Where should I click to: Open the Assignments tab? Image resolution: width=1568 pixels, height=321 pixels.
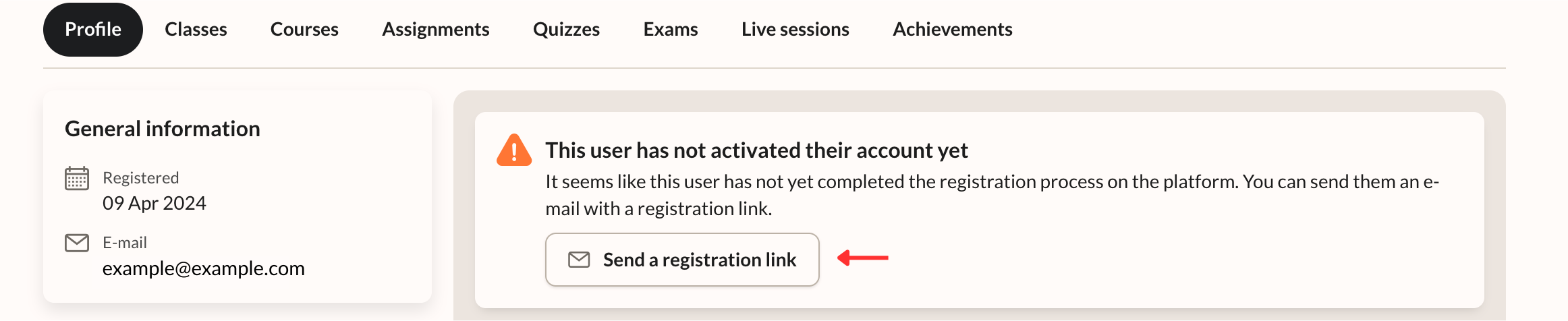[x=436, y=30]
